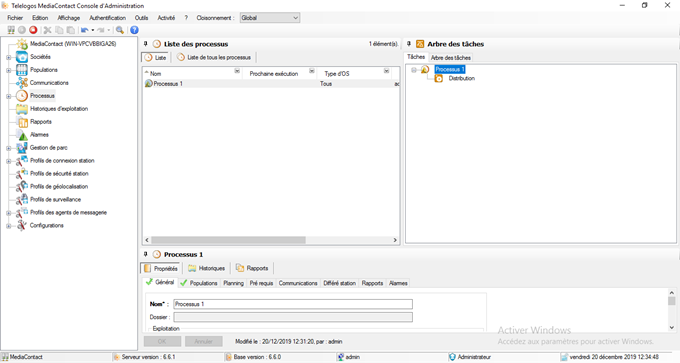This screenshot has height=363, width=680.
Task: Click the Historiques d'exploitation folder icon
Action: coord(22,109)
